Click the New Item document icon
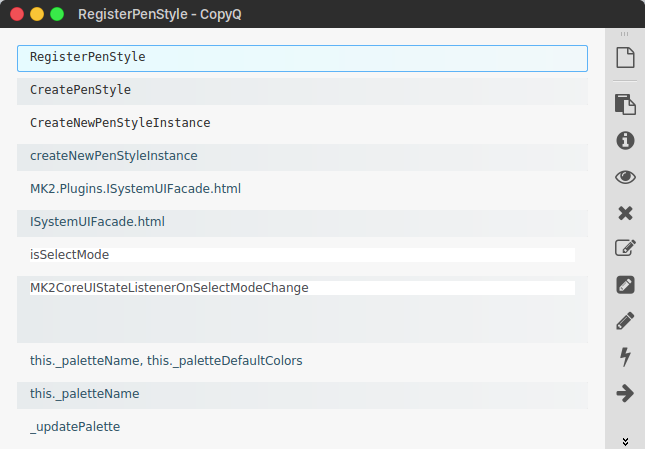Image resolution: width=645 pixels, height=449 pixels. pyautogui.click(x=625, y=58)
